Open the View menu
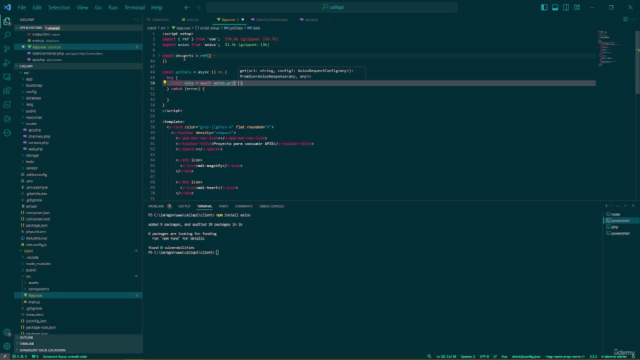Viewport: 640px width, 360px height. (x=82, y=7)
